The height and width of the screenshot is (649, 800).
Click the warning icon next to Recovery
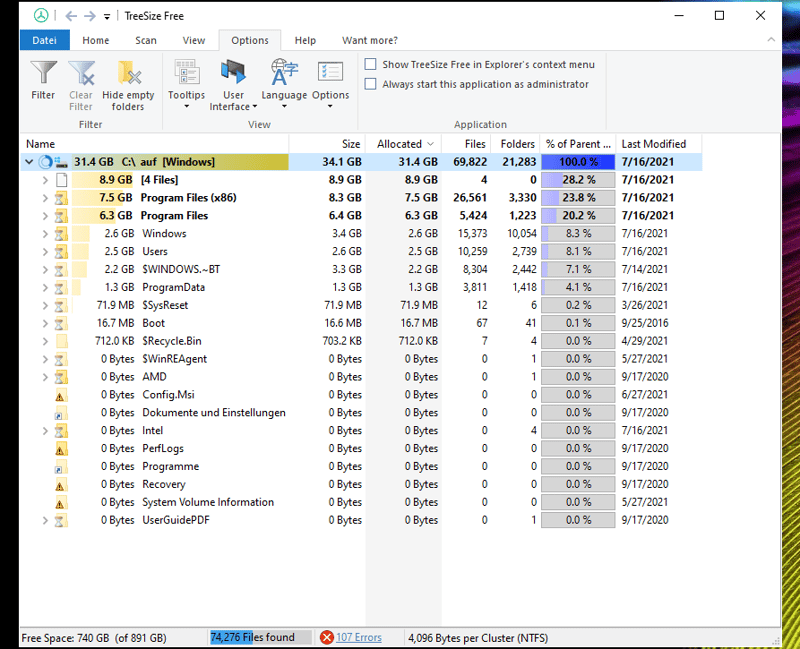click(x=60, y=485)
